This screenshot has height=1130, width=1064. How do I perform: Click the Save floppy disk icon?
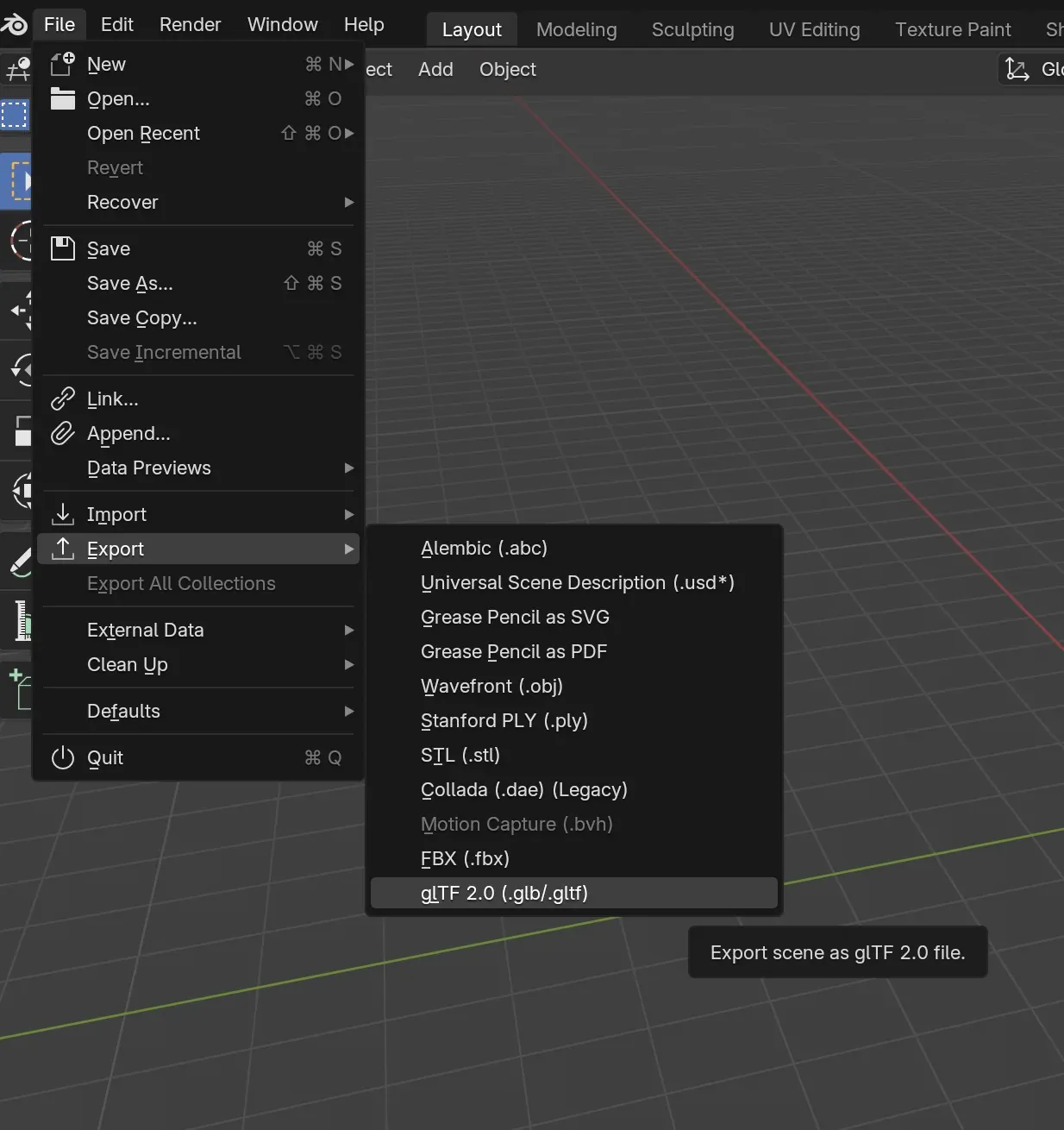point(63,248)
